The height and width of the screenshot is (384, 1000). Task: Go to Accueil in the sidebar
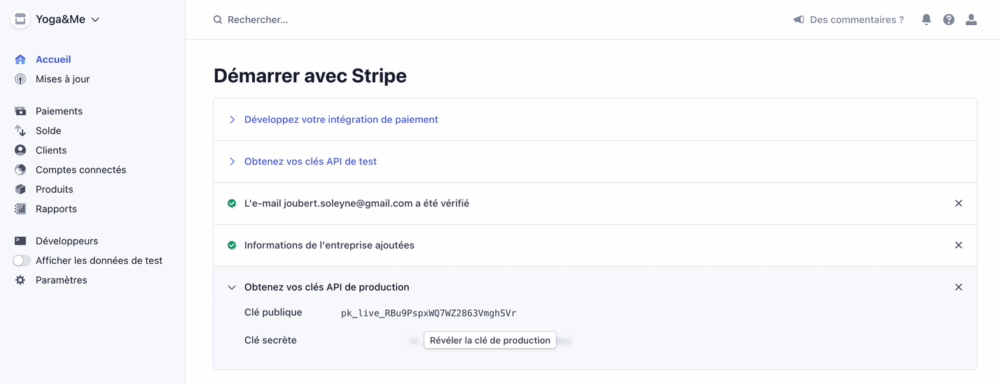[x=53, y=59]
